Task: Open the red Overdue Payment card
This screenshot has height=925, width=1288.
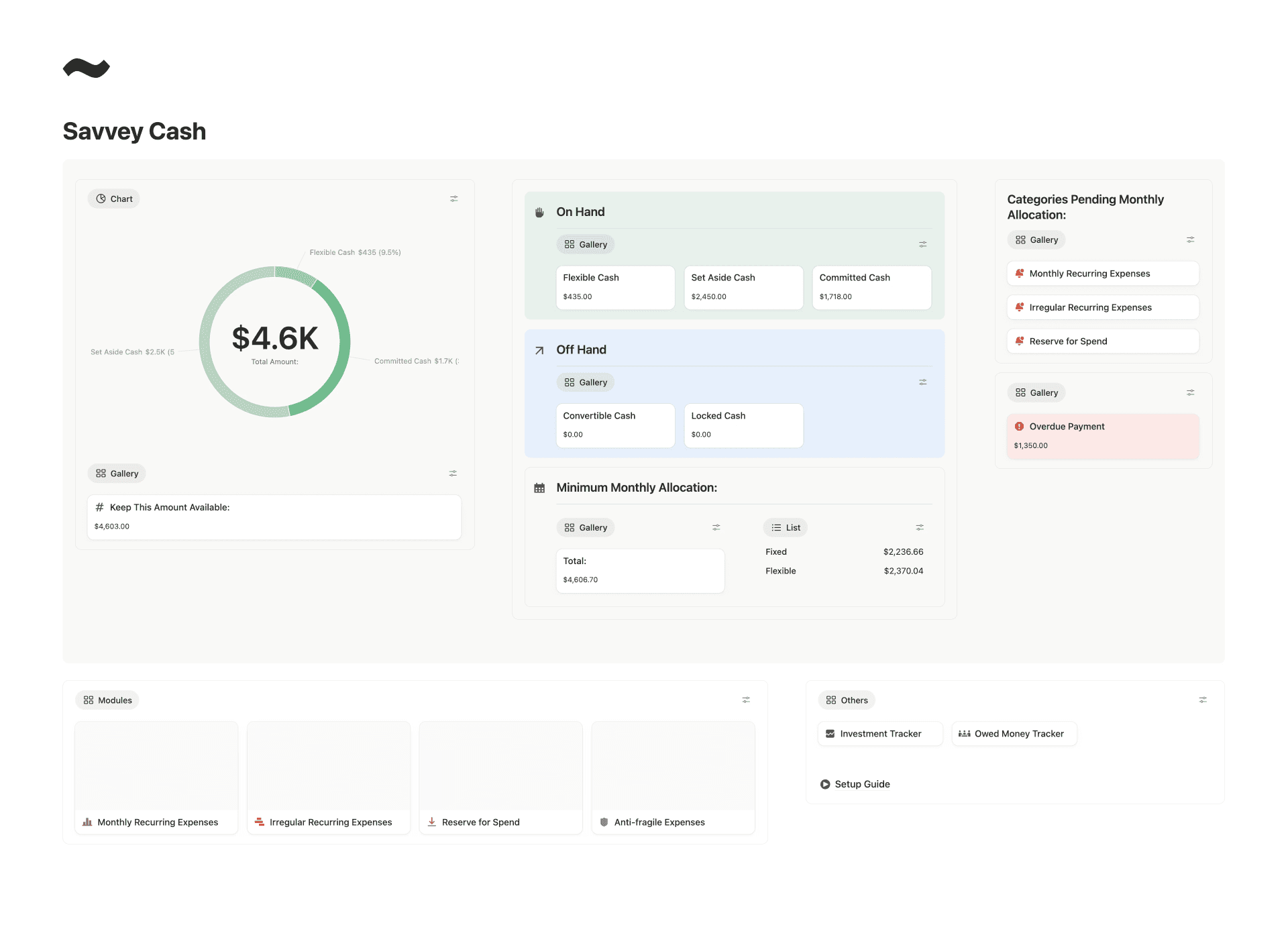Action: (1102, 436)
